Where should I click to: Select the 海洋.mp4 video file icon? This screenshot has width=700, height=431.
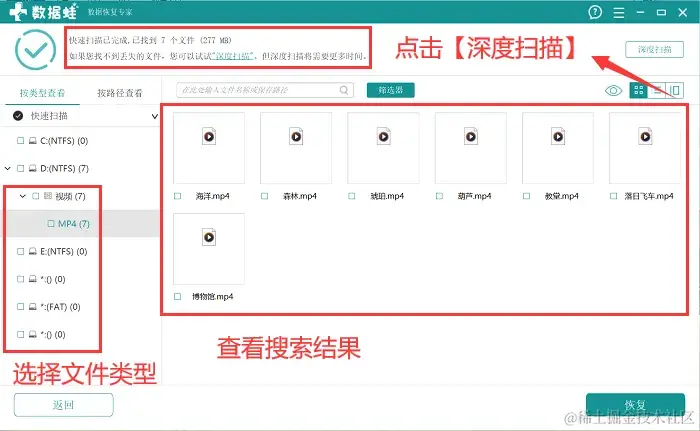(x=209, y=137)
